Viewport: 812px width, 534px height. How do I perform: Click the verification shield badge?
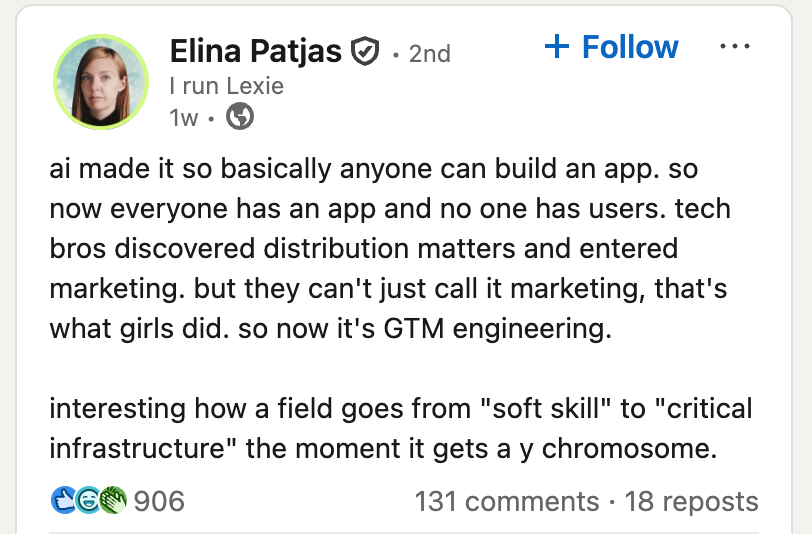click(x=365, y=51)
